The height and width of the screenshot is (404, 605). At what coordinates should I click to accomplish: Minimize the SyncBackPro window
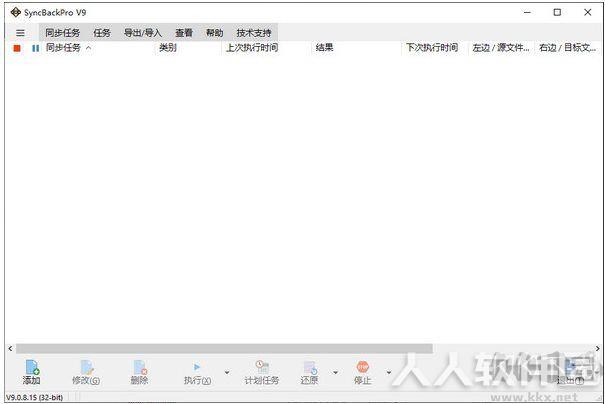point(527,12)
